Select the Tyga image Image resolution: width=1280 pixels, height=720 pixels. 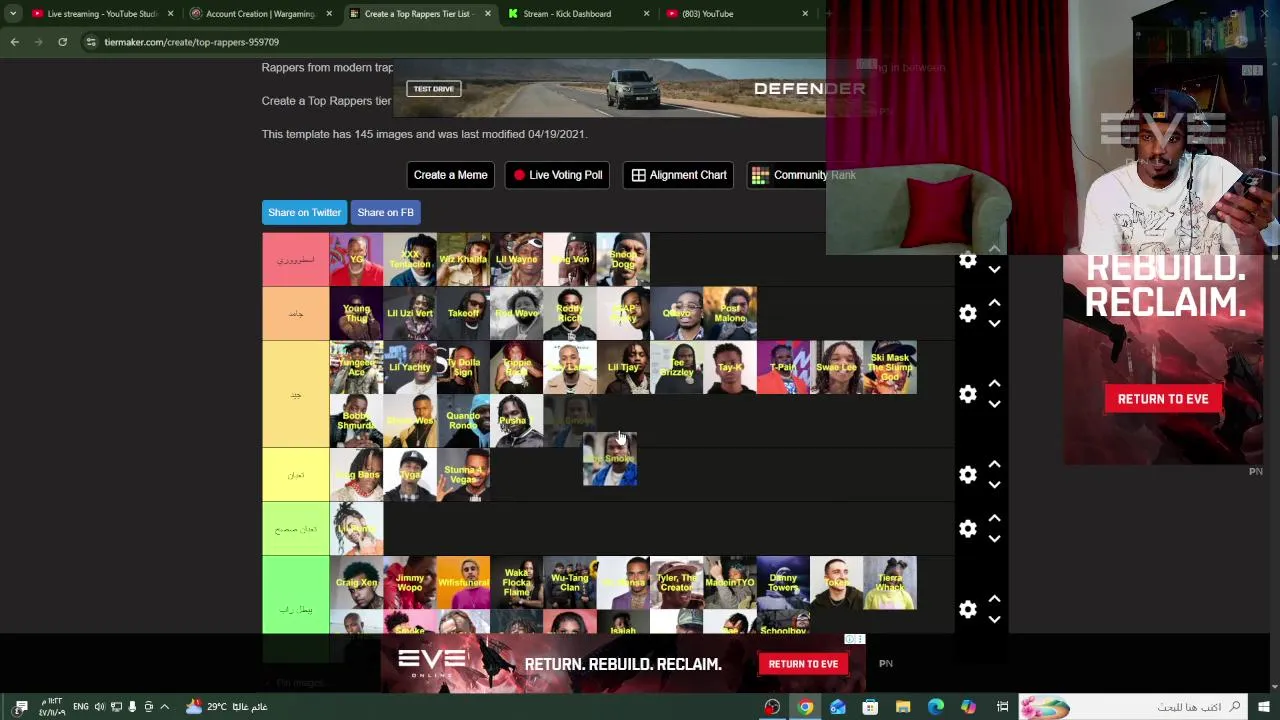(x=410, y=474)
